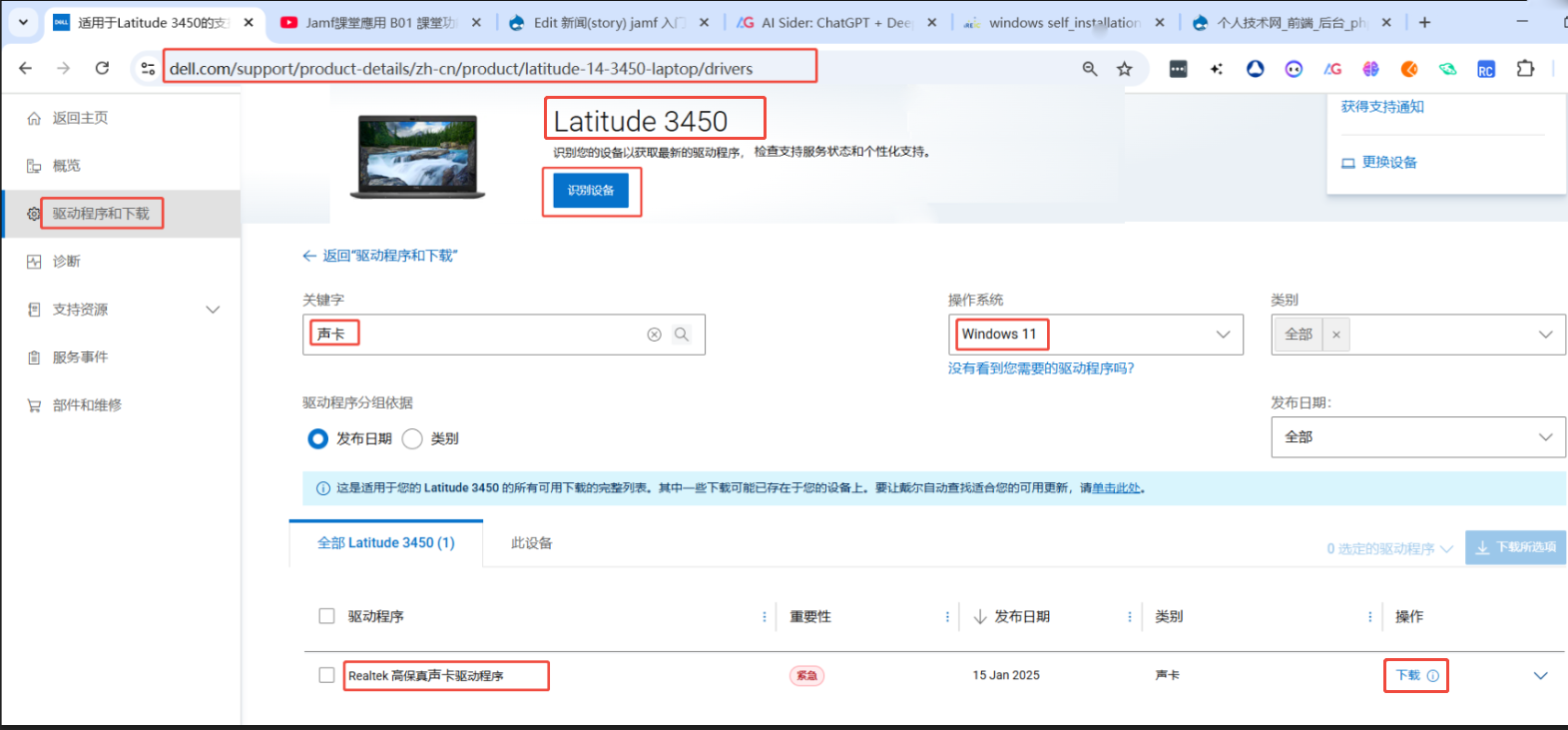Open the Extensions puzzle icon
The image size is (1568, 730).
tap(1525, 69)
